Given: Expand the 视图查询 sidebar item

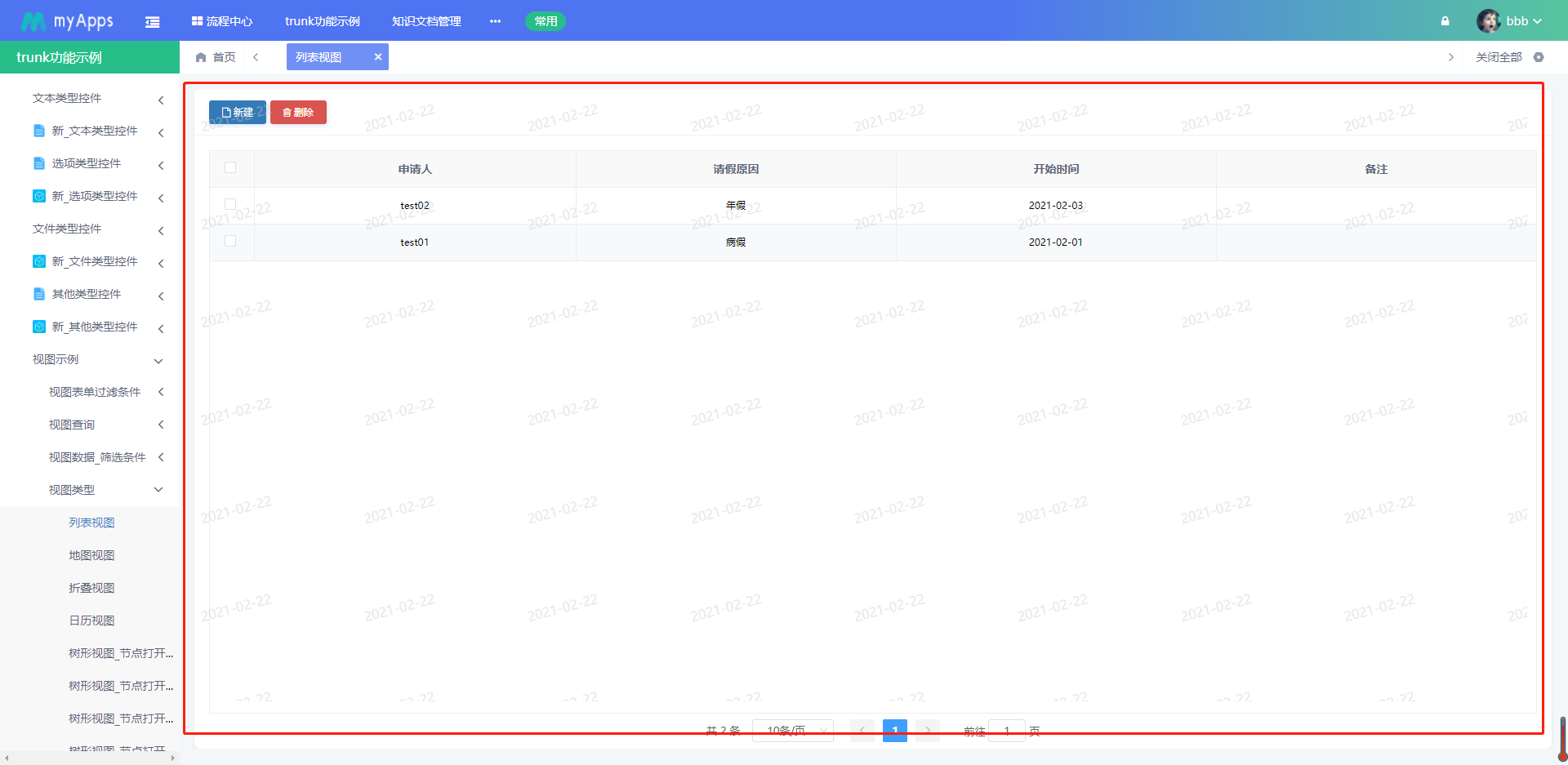Looking at the screenshot, I should tap(161, 425).
